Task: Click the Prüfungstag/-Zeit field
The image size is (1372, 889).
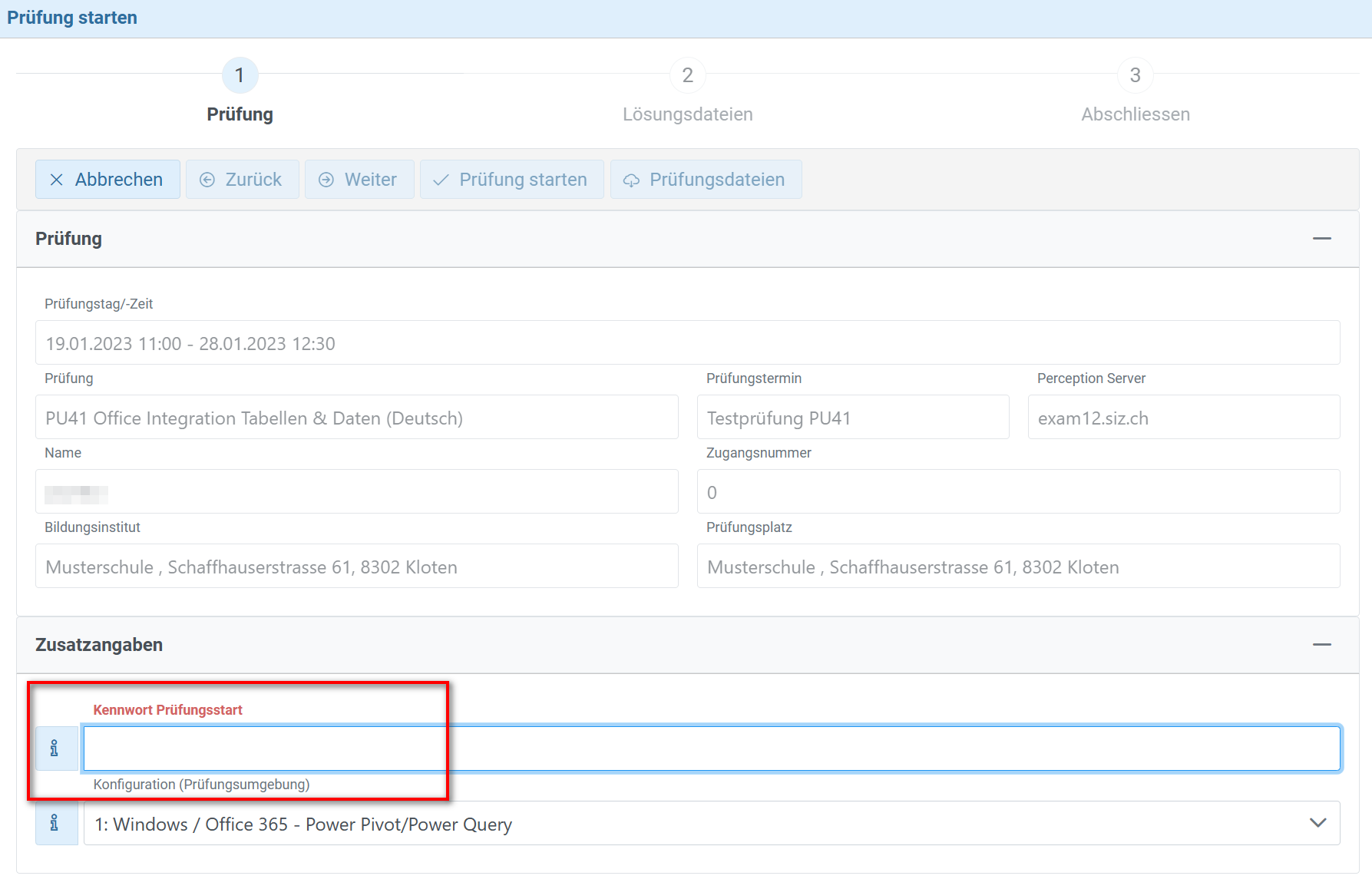Action: pyautogui.click(x=687, y=342)
